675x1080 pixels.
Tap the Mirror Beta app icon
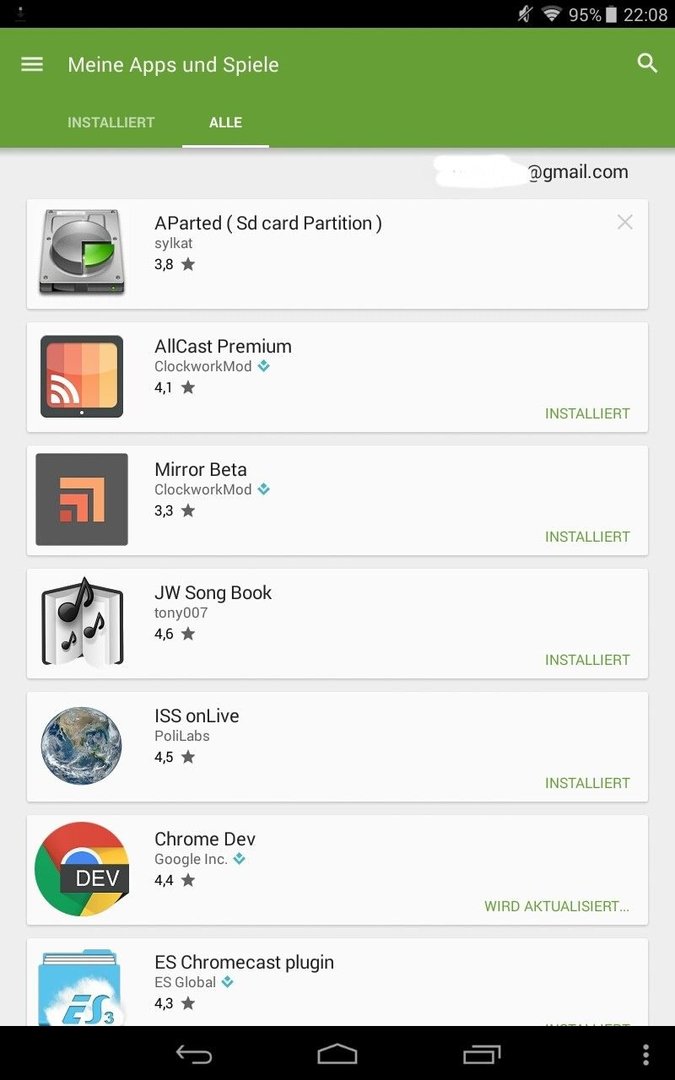coord(82,499)
